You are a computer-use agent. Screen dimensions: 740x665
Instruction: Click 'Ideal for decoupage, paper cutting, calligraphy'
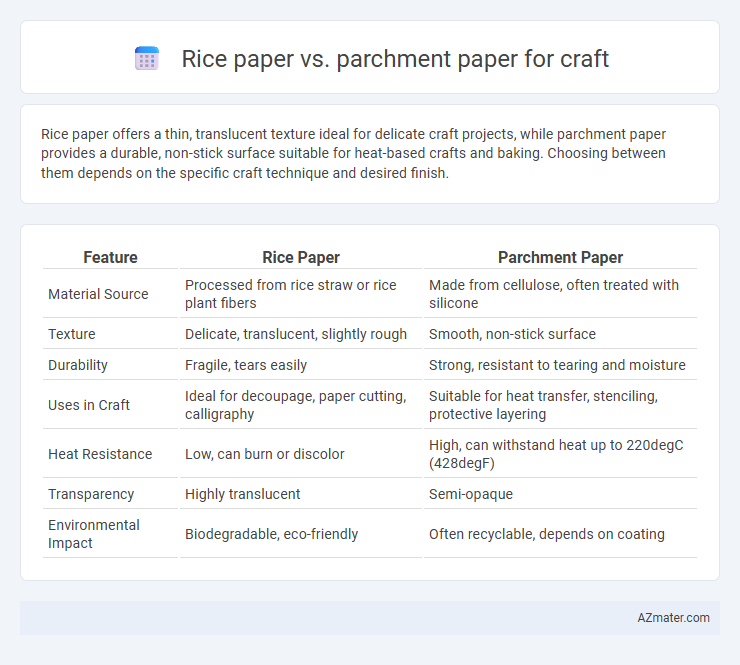(x=295, y=405)
